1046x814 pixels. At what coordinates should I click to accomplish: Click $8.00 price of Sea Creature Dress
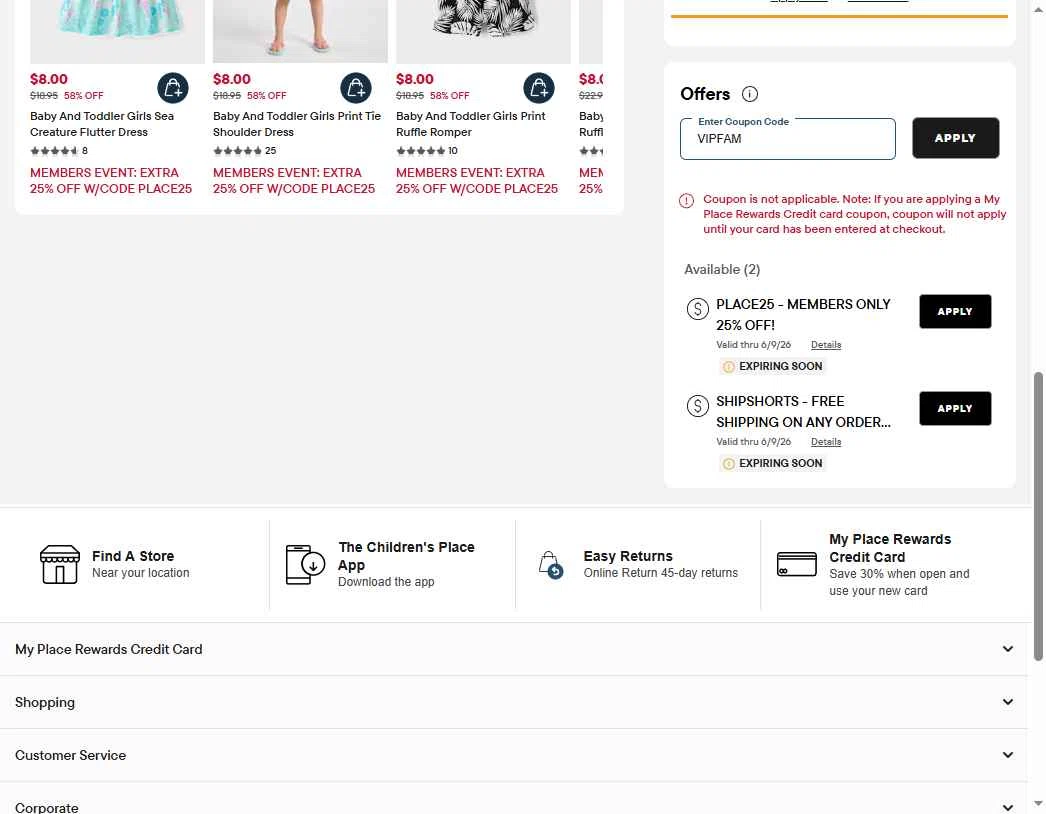point(49,79)
